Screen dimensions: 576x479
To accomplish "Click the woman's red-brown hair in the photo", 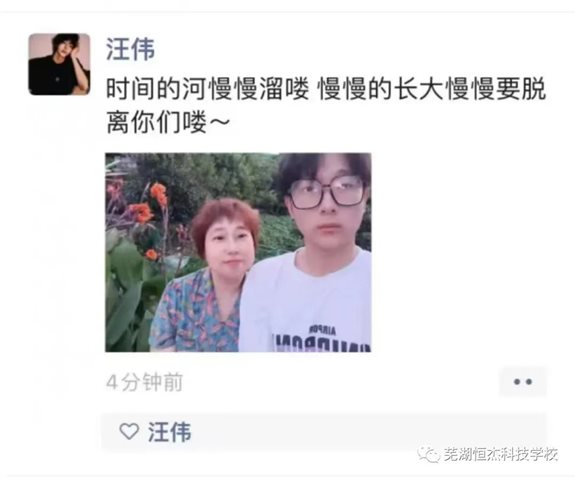I will click(x=224, y=219).
